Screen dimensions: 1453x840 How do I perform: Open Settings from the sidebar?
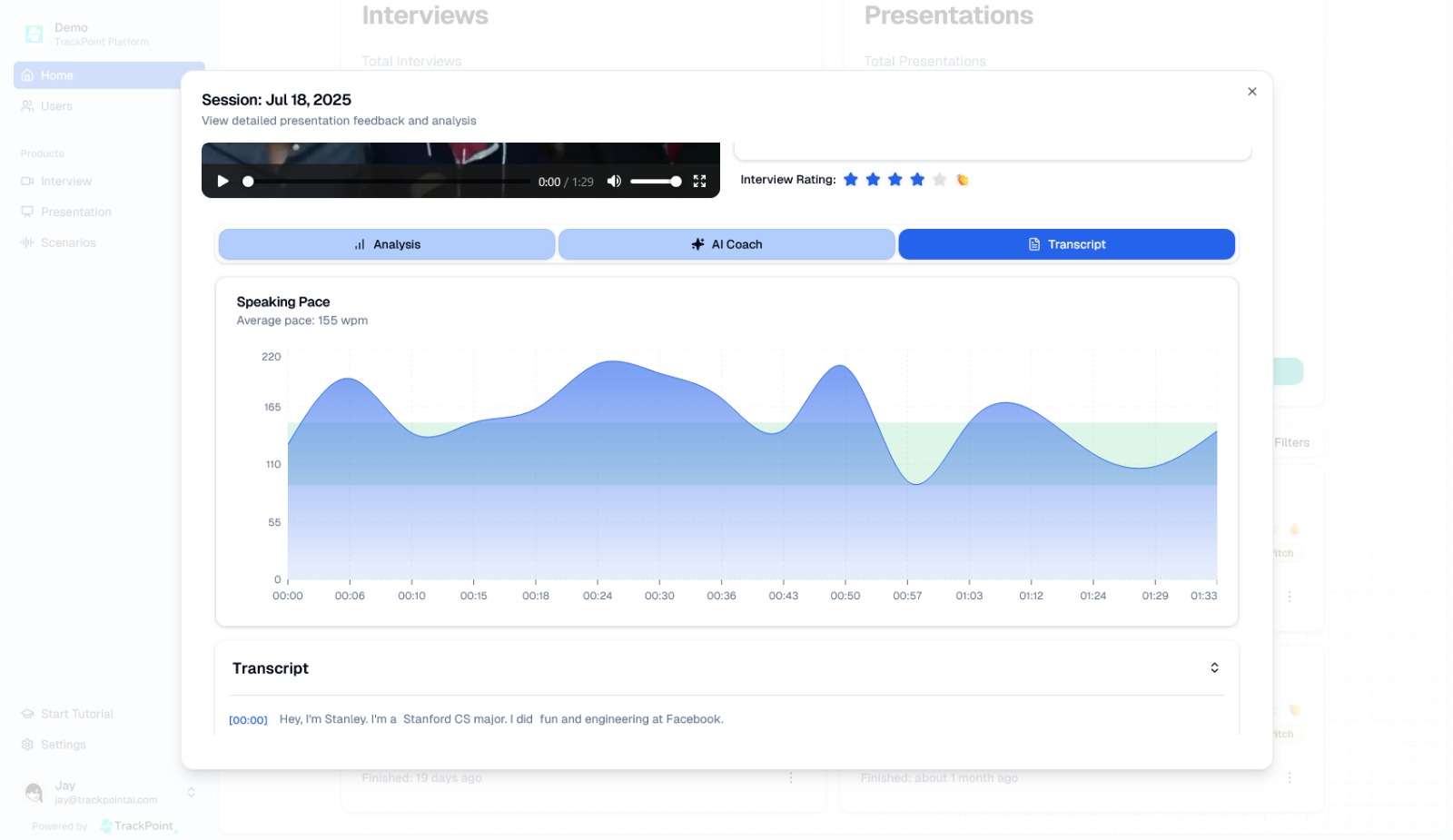(x=63, y=745)
